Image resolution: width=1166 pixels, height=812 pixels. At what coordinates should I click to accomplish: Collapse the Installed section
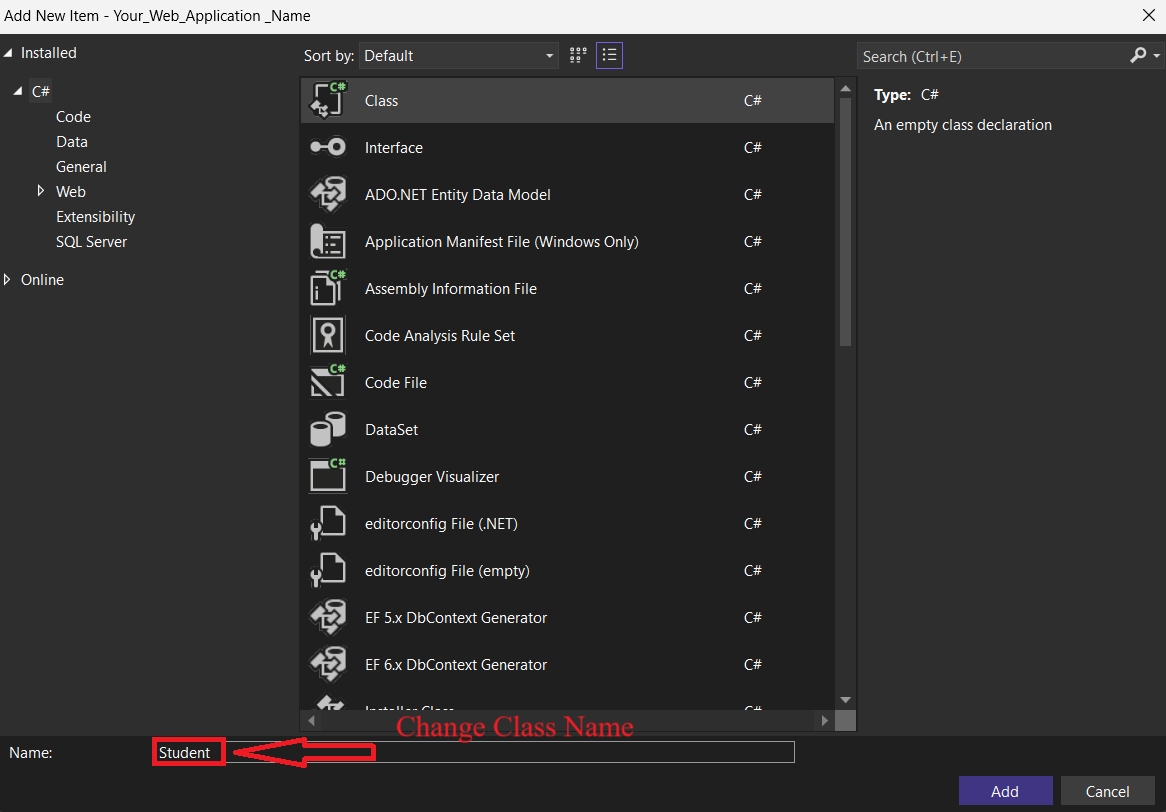8,53
